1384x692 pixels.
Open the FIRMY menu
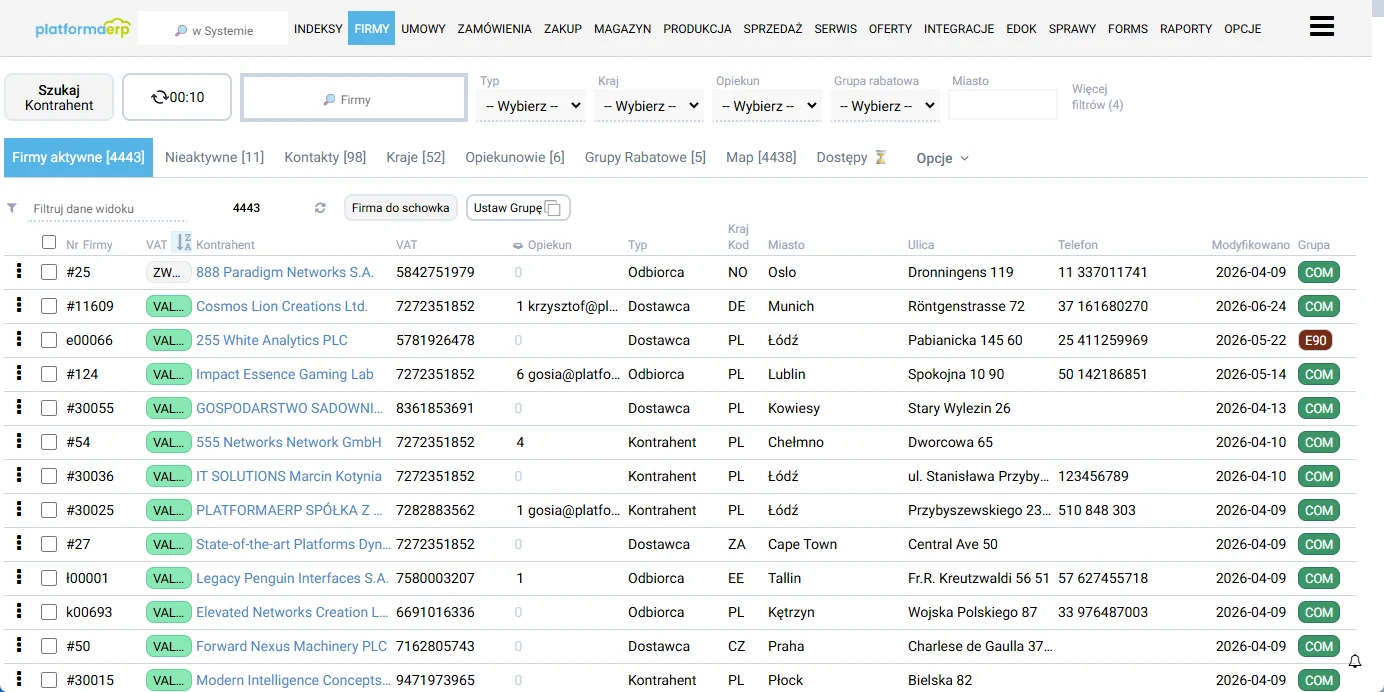[x=371, y=29]
